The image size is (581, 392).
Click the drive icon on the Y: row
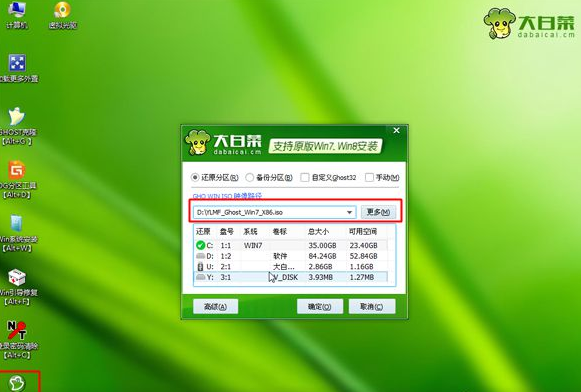[x=200, y=277]
